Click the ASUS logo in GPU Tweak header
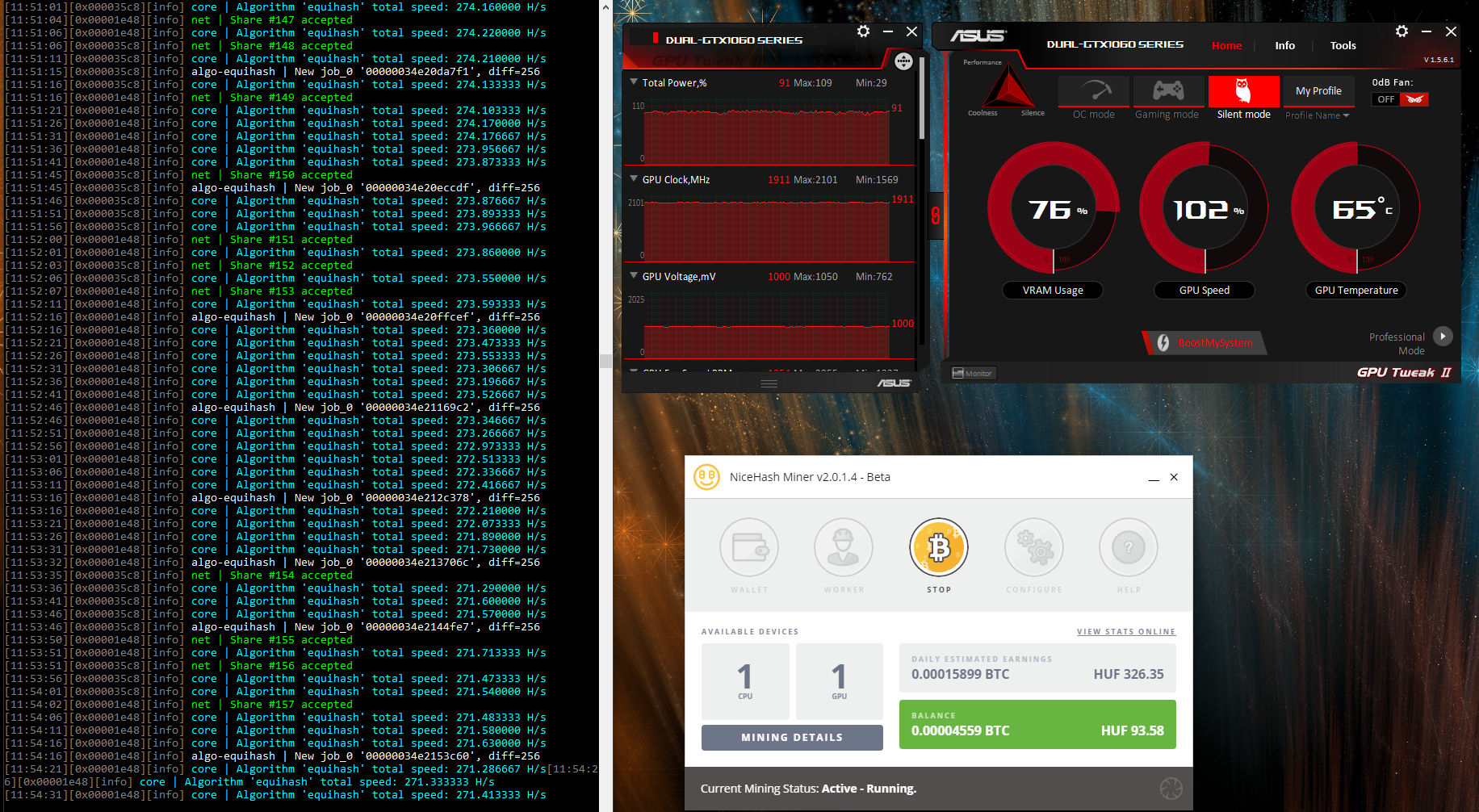This screenshot has width=1479, height=812. pos(978,36)
